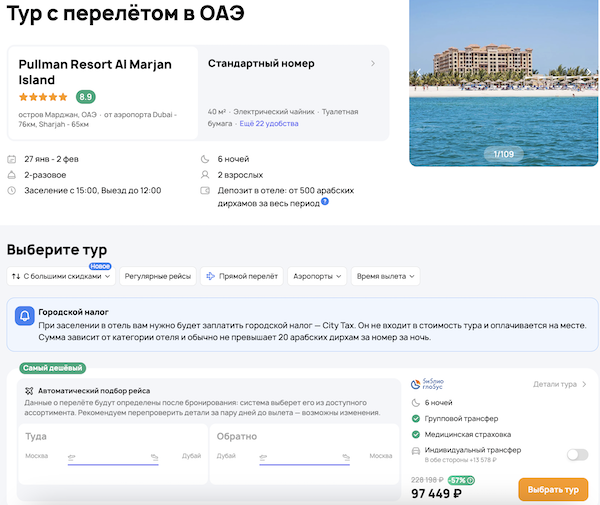Click the deposit info question mark icon
Viewport: 600px width, 505px height.
tap(325, 202)
